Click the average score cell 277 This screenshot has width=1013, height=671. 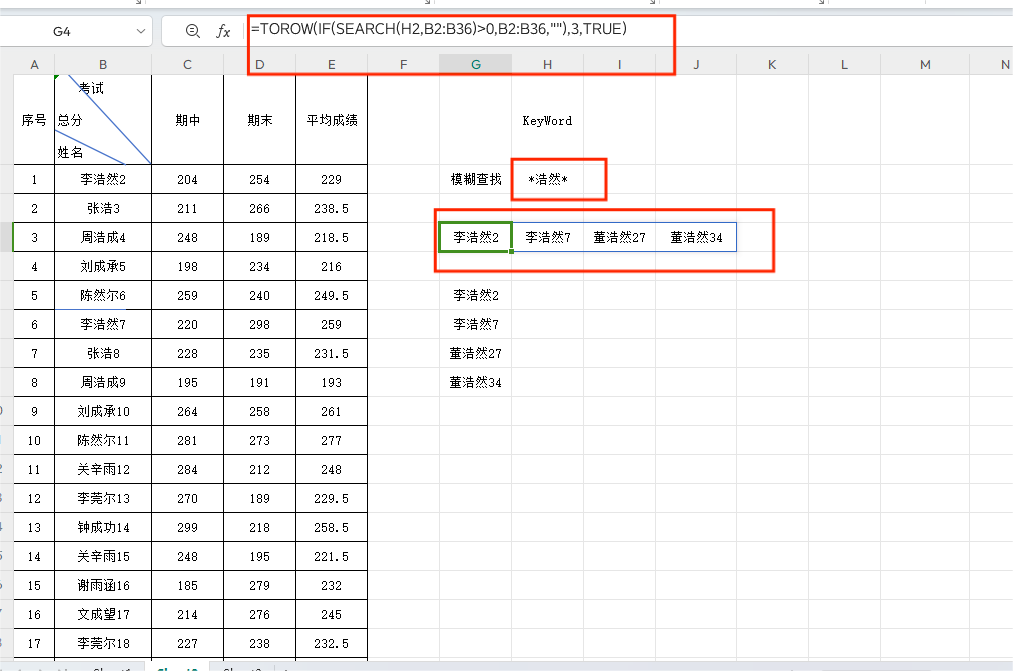tap(331, 441)
